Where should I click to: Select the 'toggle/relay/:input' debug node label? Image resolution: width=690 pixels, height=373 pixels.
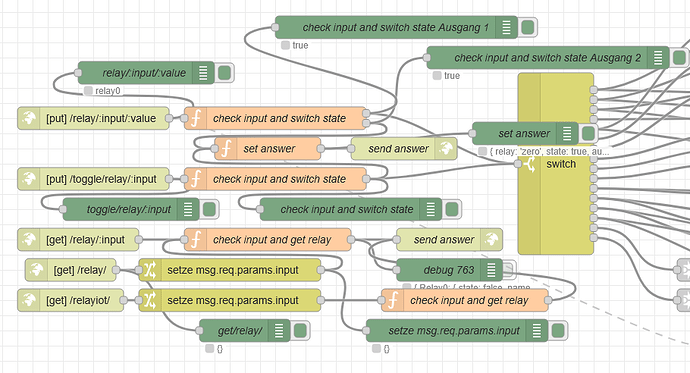[128, 209]
